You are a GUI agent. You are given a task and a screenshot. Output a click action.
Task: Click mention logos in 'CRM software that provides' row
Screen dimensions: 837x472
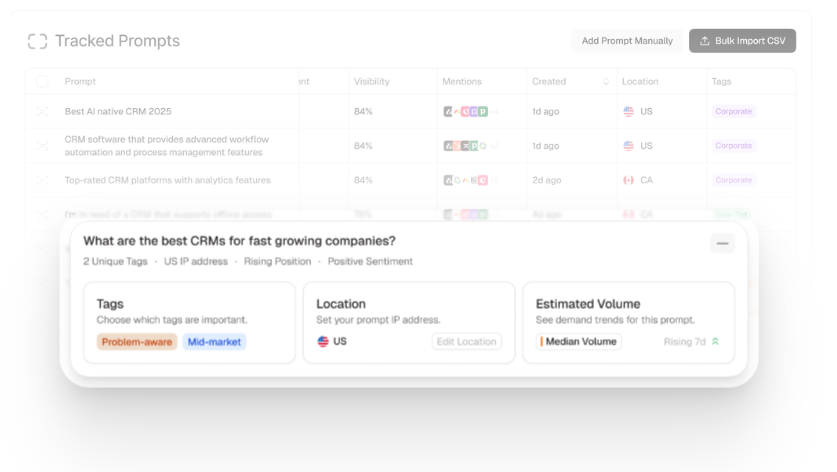click(466, 145)
